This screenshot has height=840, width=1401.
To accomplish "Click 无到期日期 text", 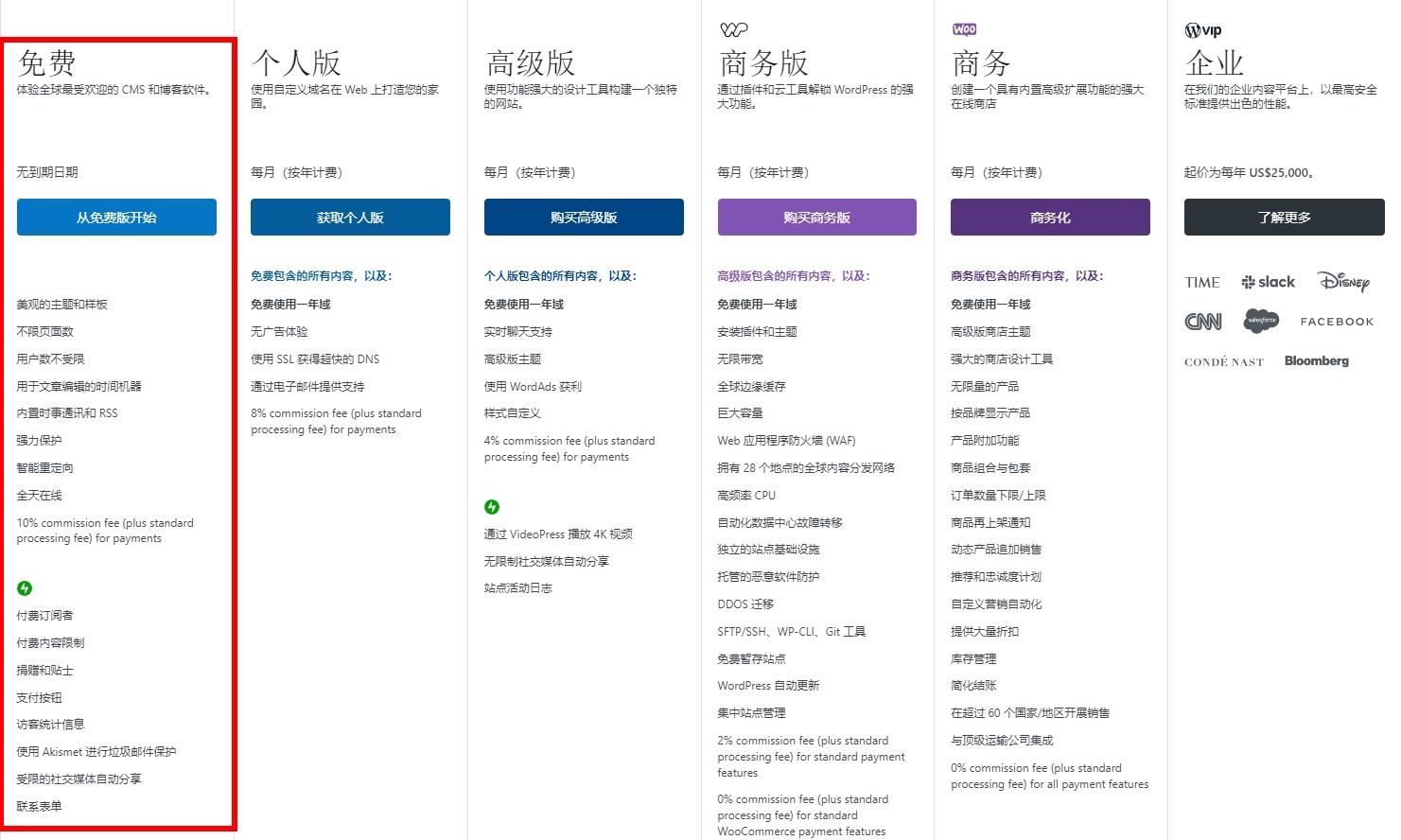I will pyautogui.click(x=47, y=172).
